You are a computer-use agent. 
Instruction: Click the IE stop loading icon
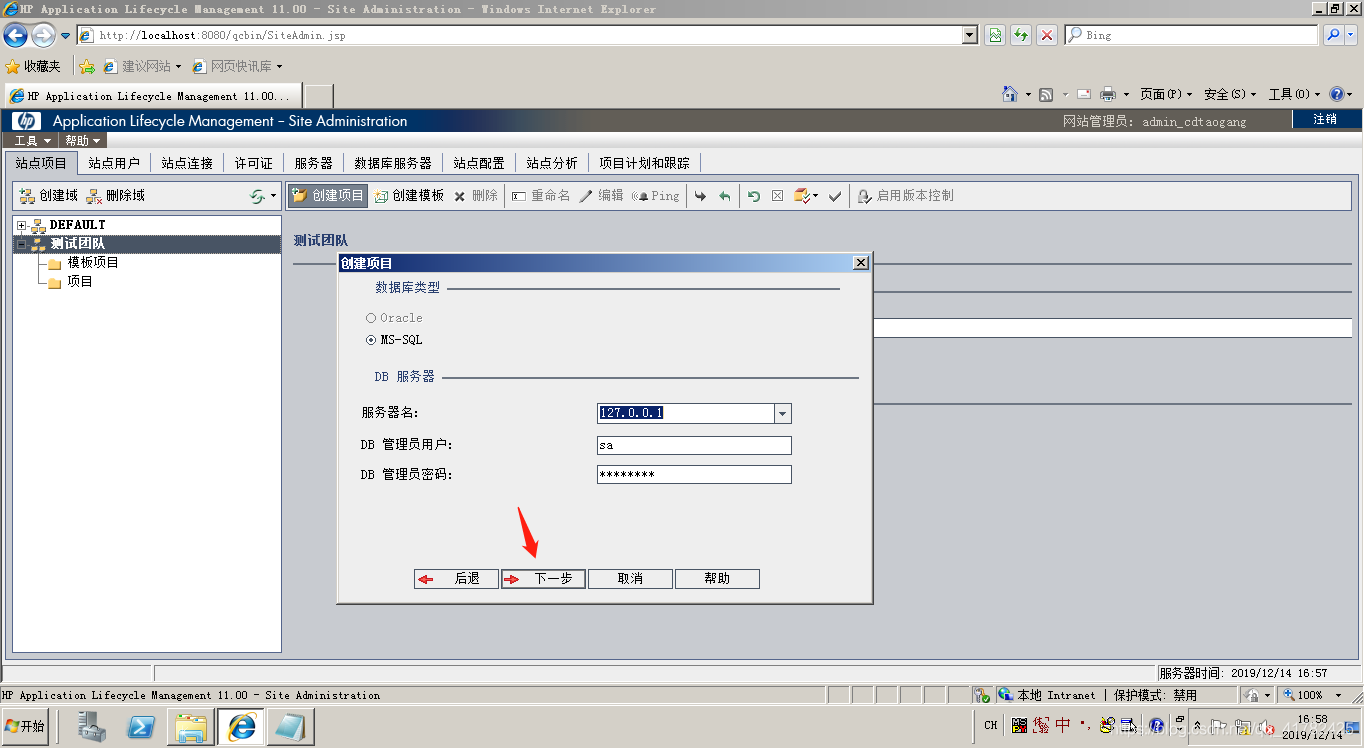tap(1047, 35)
